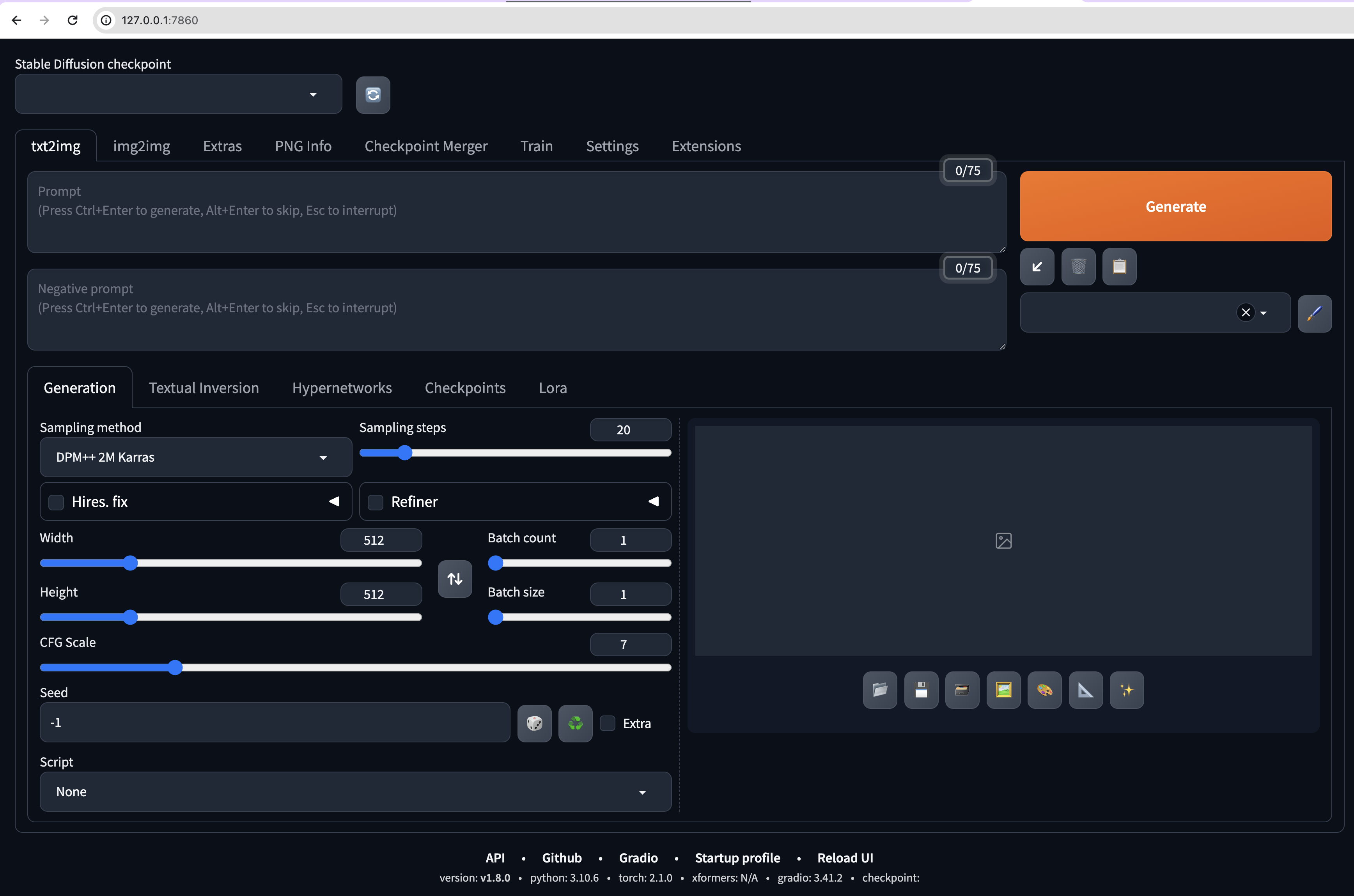1354x896 pixels.
Task: Swap width and height with arrows icon
Action: coord(455,579)
